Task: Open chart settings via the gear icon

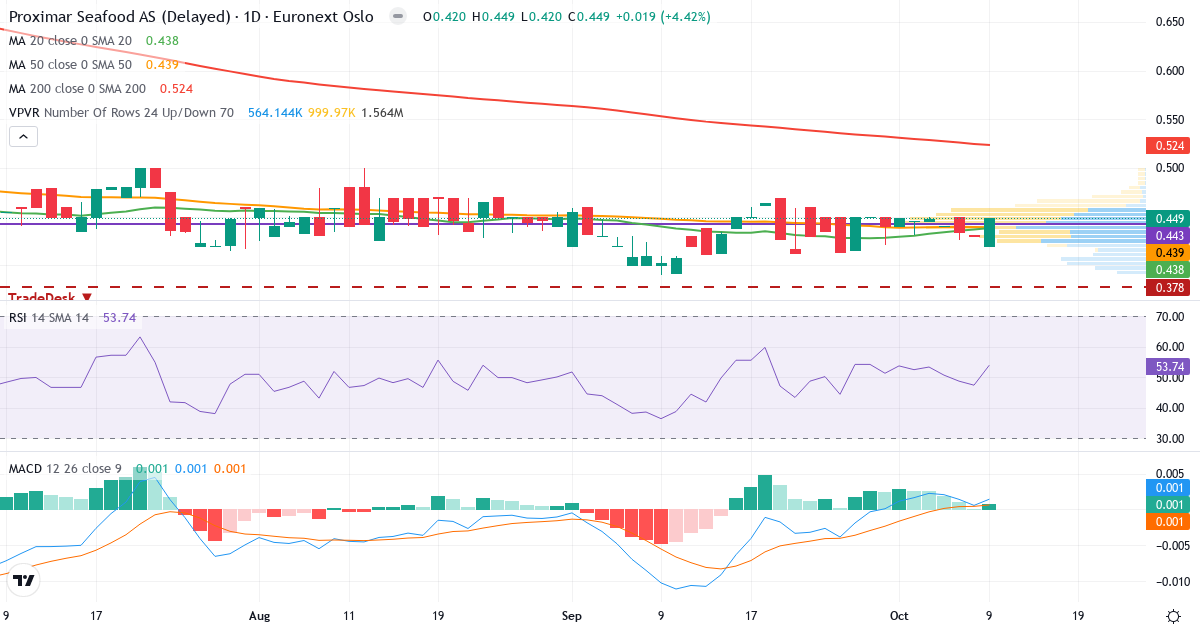Action: [1172, 615]
